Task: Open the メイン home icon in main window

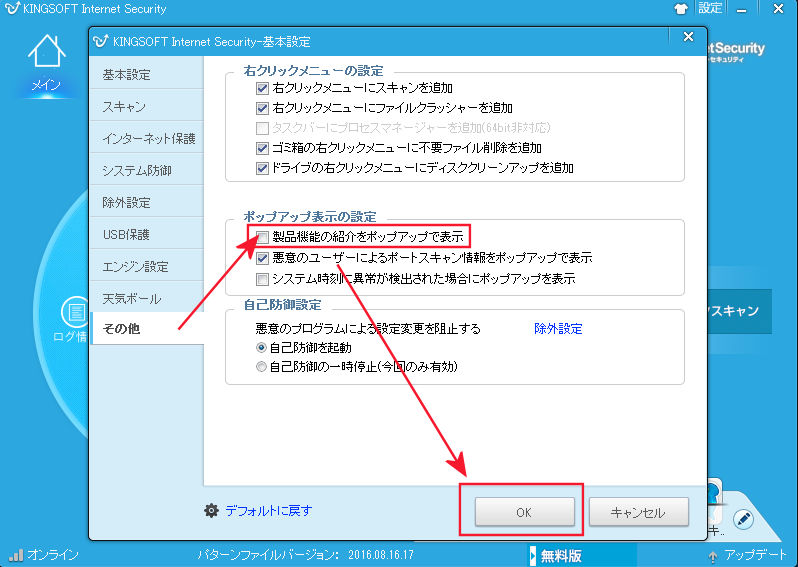Action: tap(46, 51)
